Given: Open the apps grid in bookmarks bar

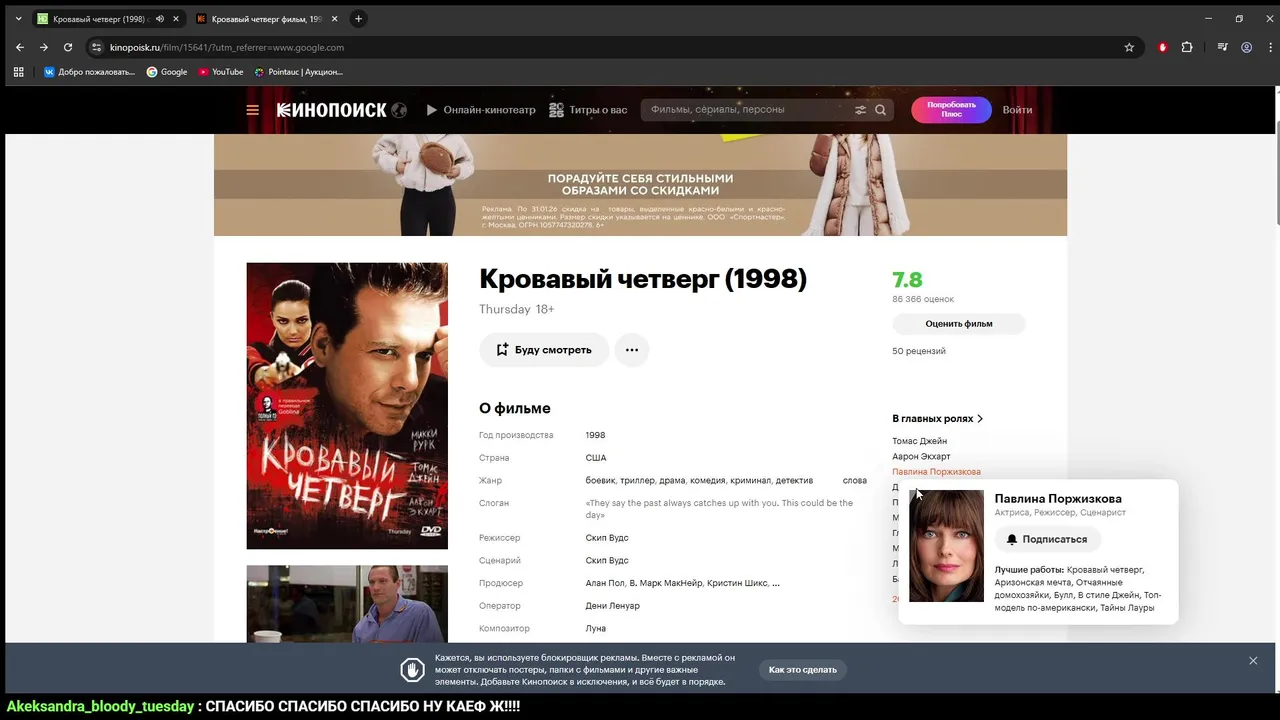Looking at the screenshot, I should [x=18, y=72].
